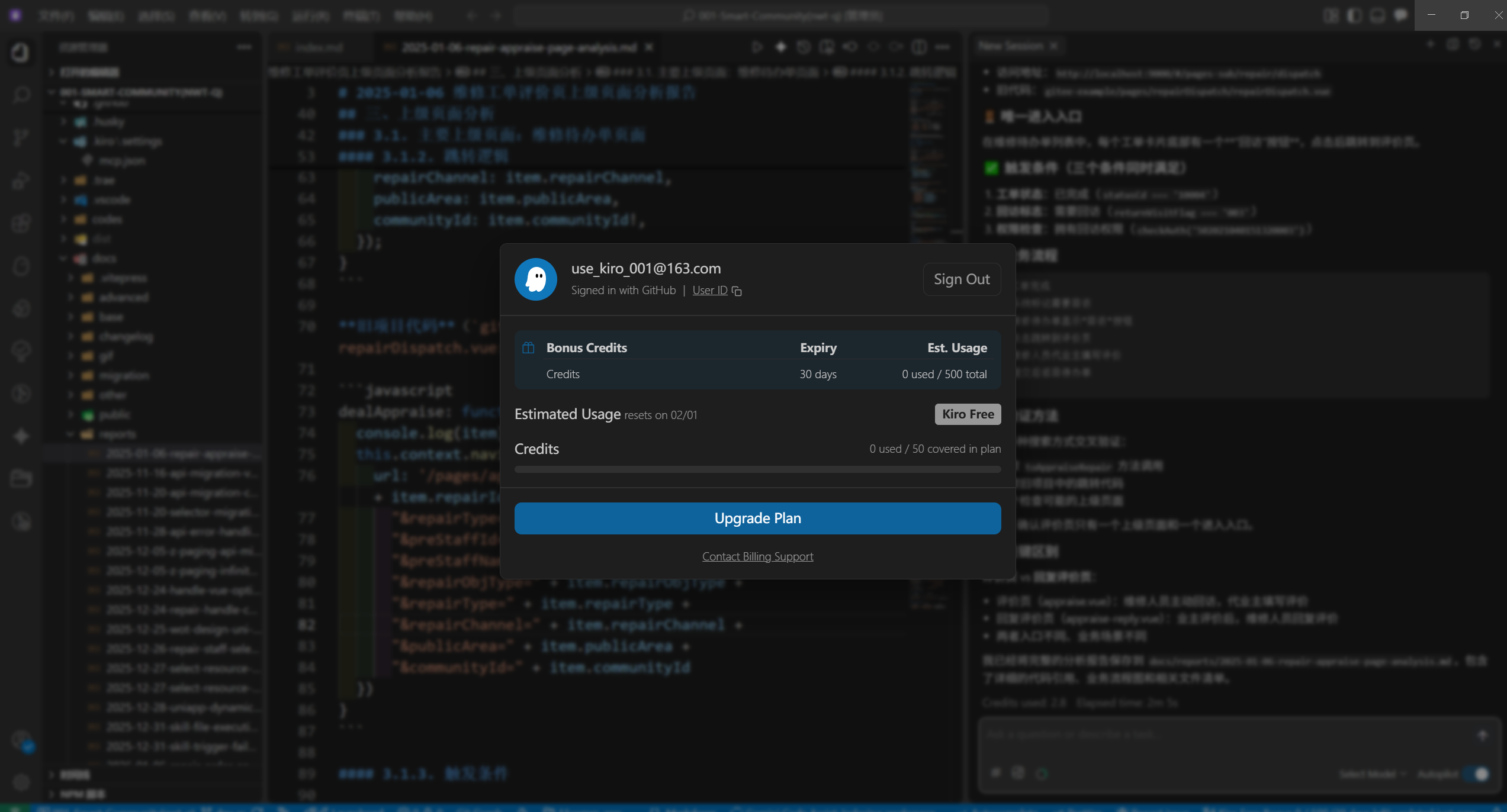
Task: Open the Contact Billing Support link
Action: (x=757, y=556)
